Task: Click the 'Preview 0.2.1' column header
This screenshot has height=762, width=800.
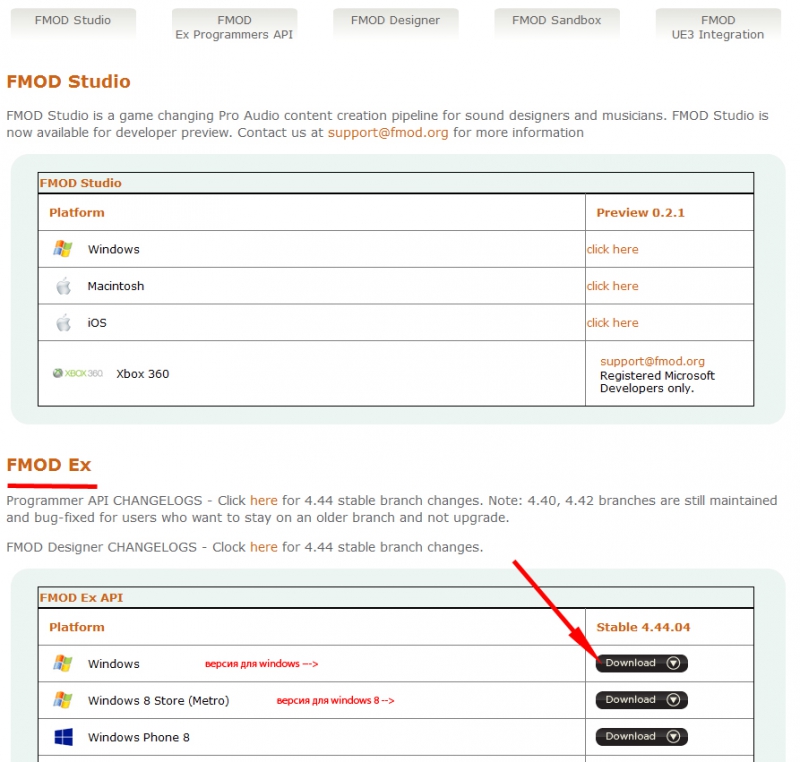Action: [640, 213]
